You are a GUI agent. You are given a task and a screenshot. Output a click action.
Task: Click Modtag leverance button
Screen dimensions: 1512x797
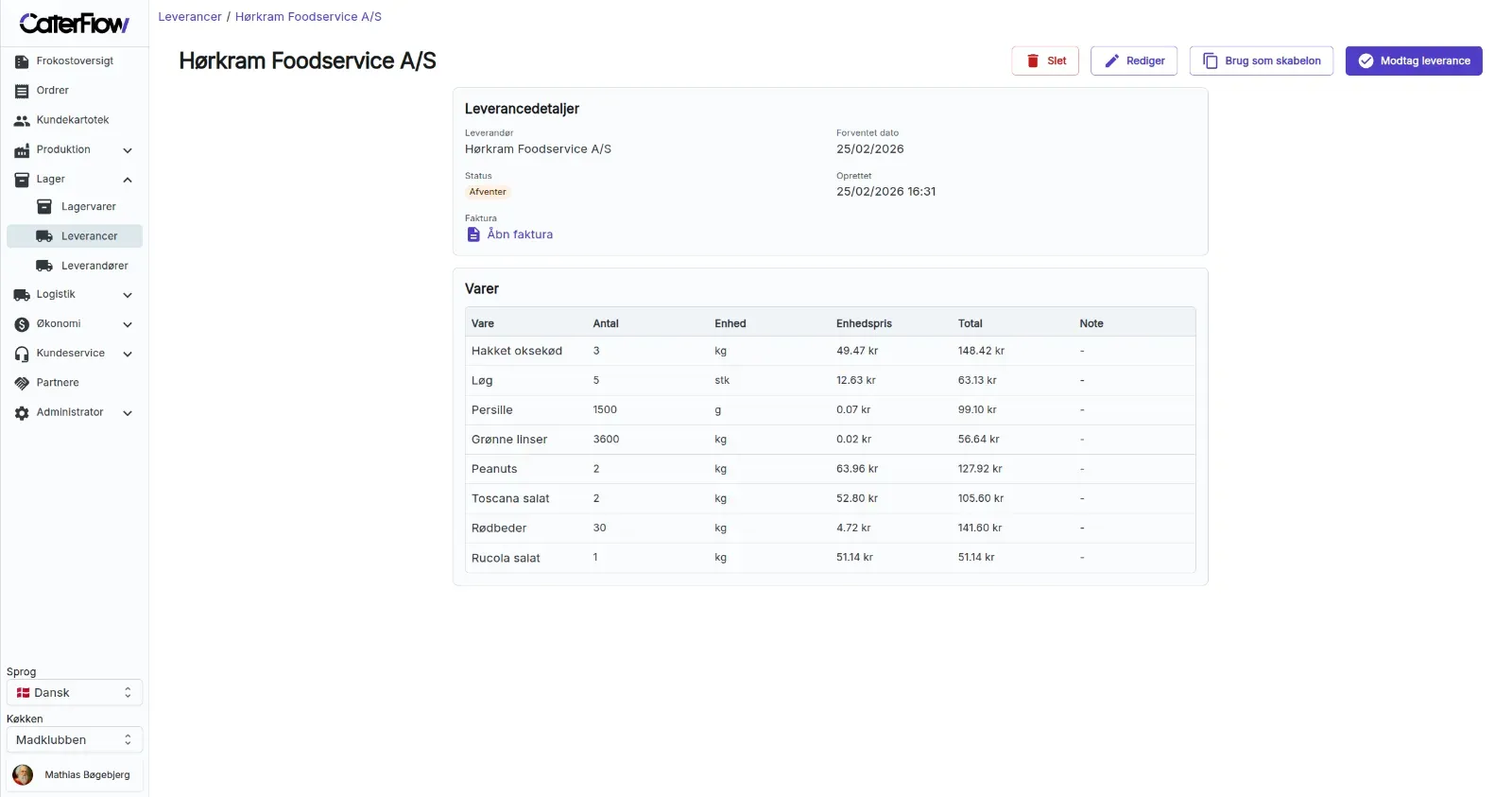click(x=1414, y=61)
